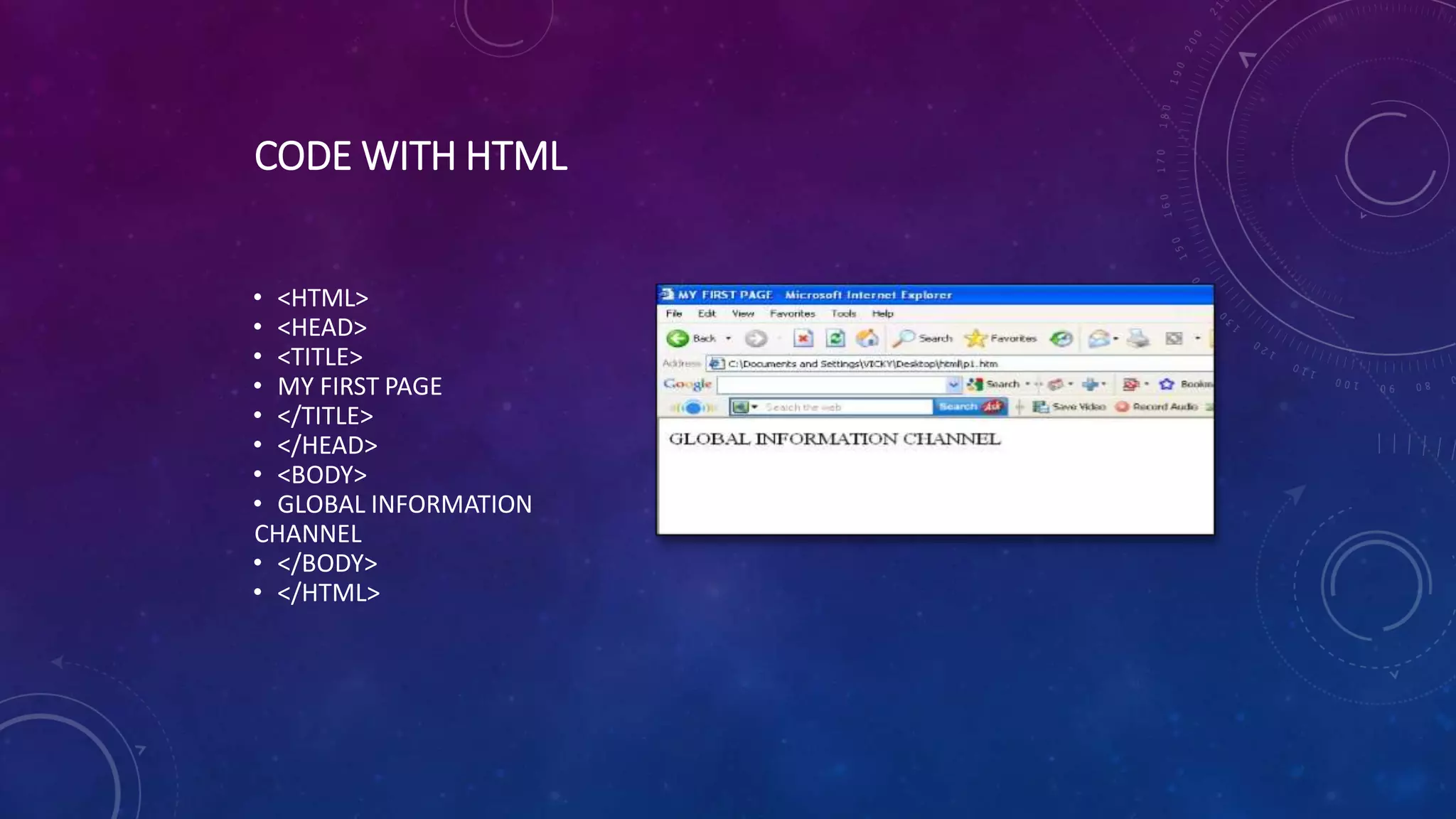Screen dimensions: 1456x819
Task: Open the File menu
Action: [x=673, y=314]
